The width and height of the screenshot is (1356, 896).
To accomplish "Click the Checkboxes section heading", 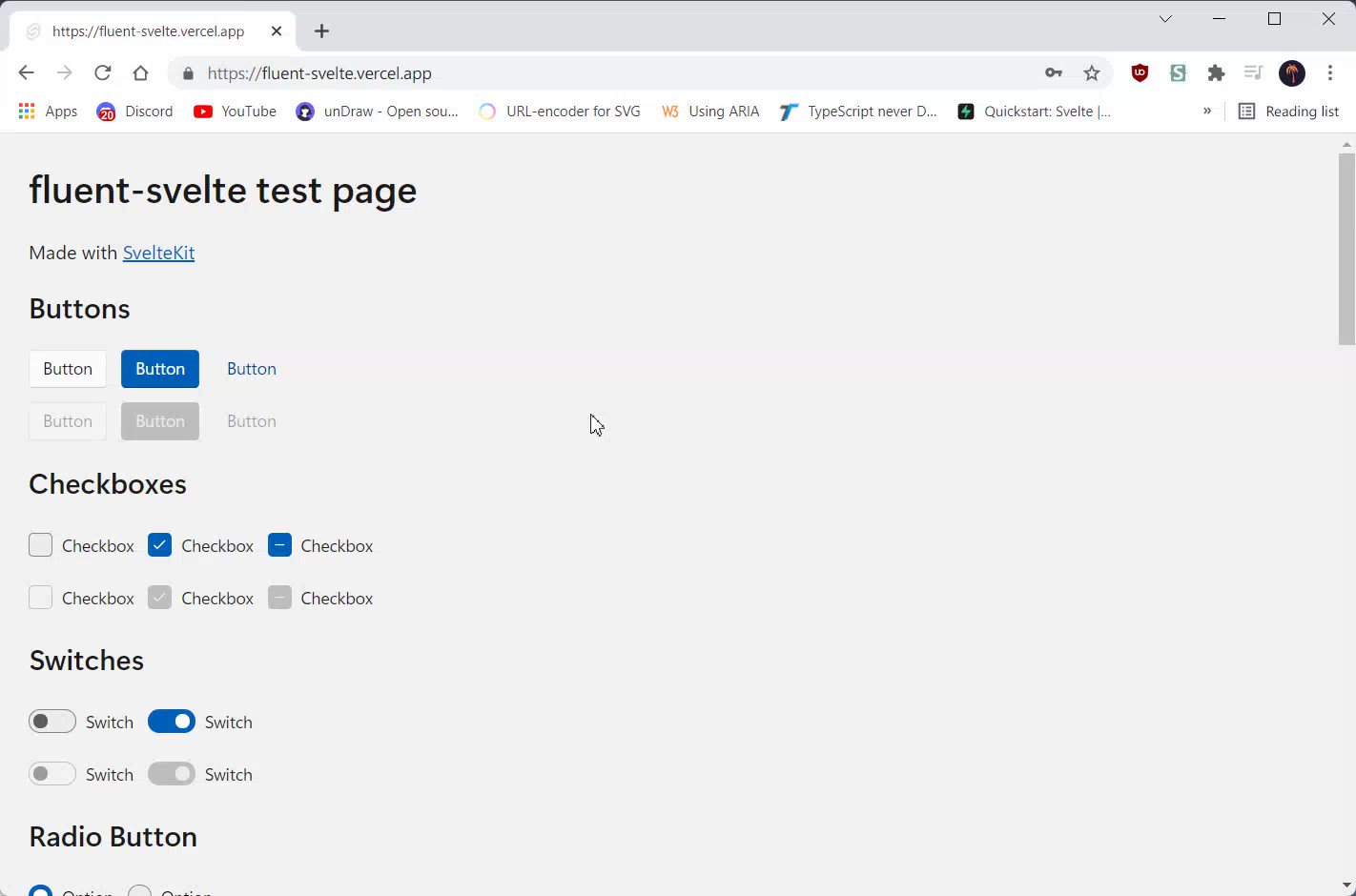I will point(108,484).
